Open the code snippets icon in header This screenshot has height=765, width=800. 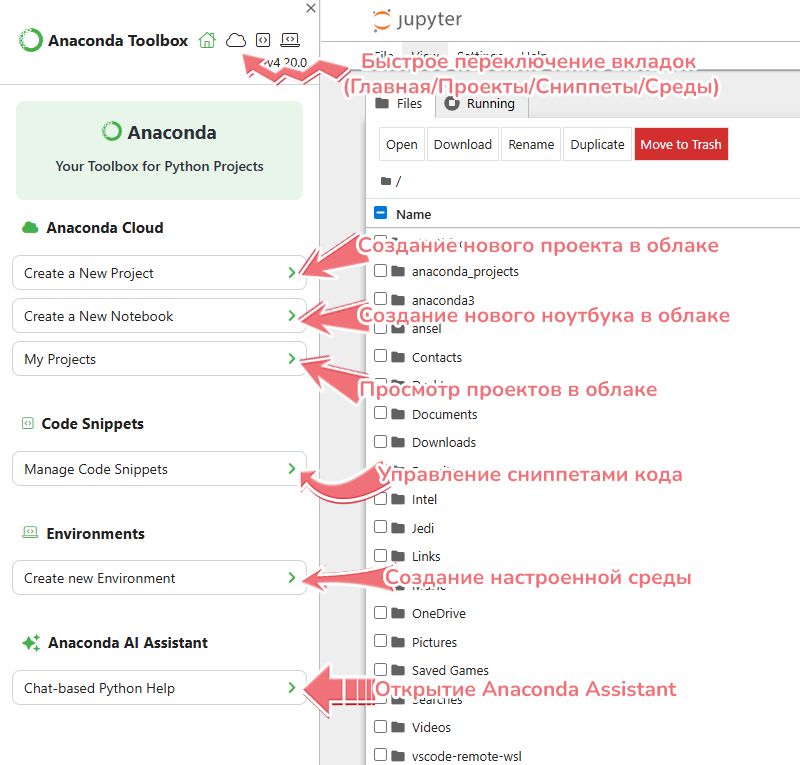(x=263, y=40)
